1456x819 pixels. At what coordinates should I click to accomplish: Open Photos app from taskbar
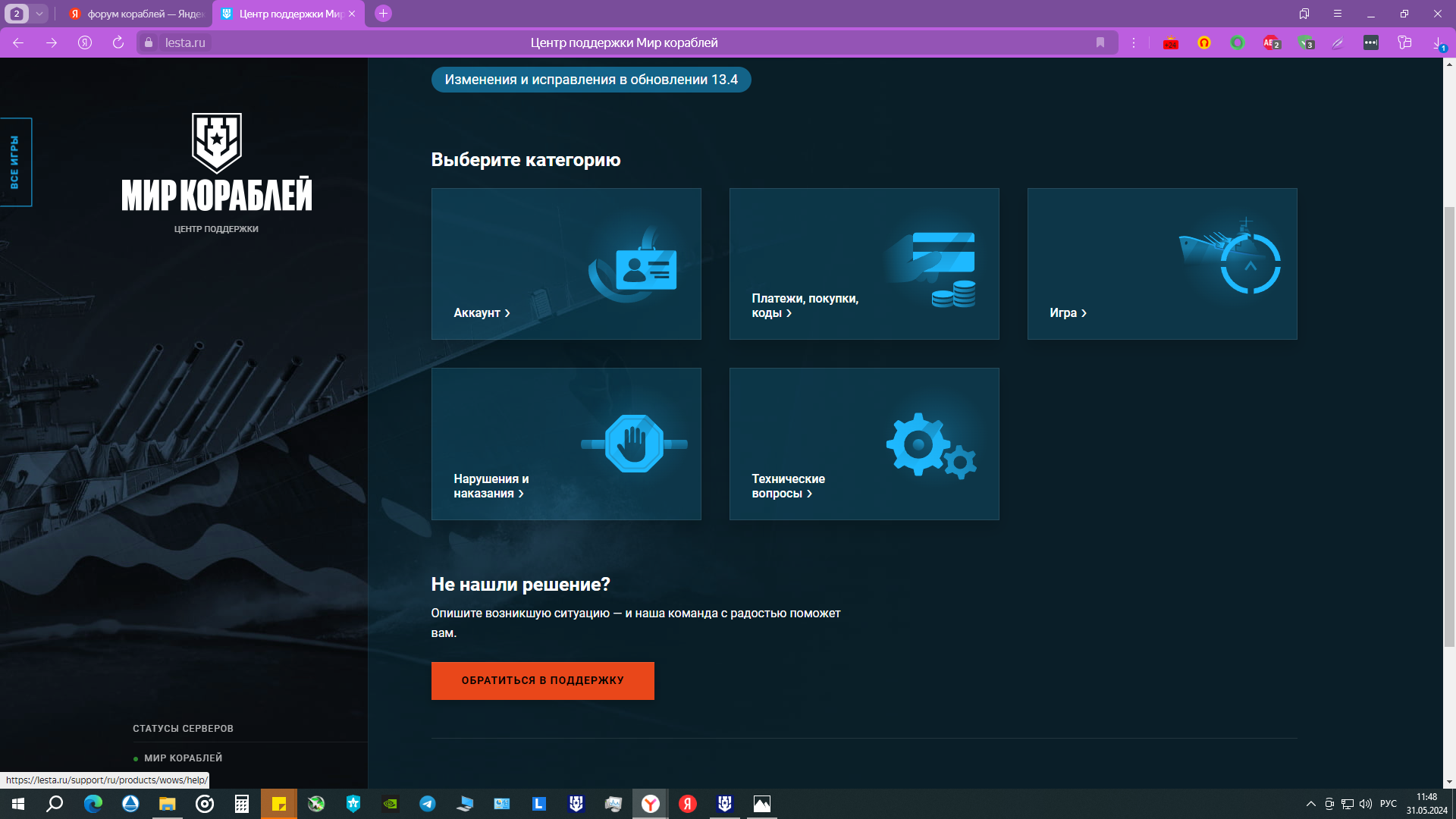762,804
